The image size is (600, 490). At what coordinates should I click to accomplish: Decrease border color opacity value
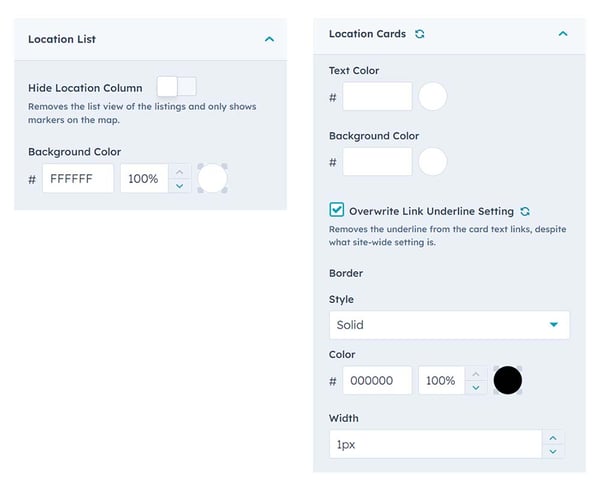click(476, 388)
